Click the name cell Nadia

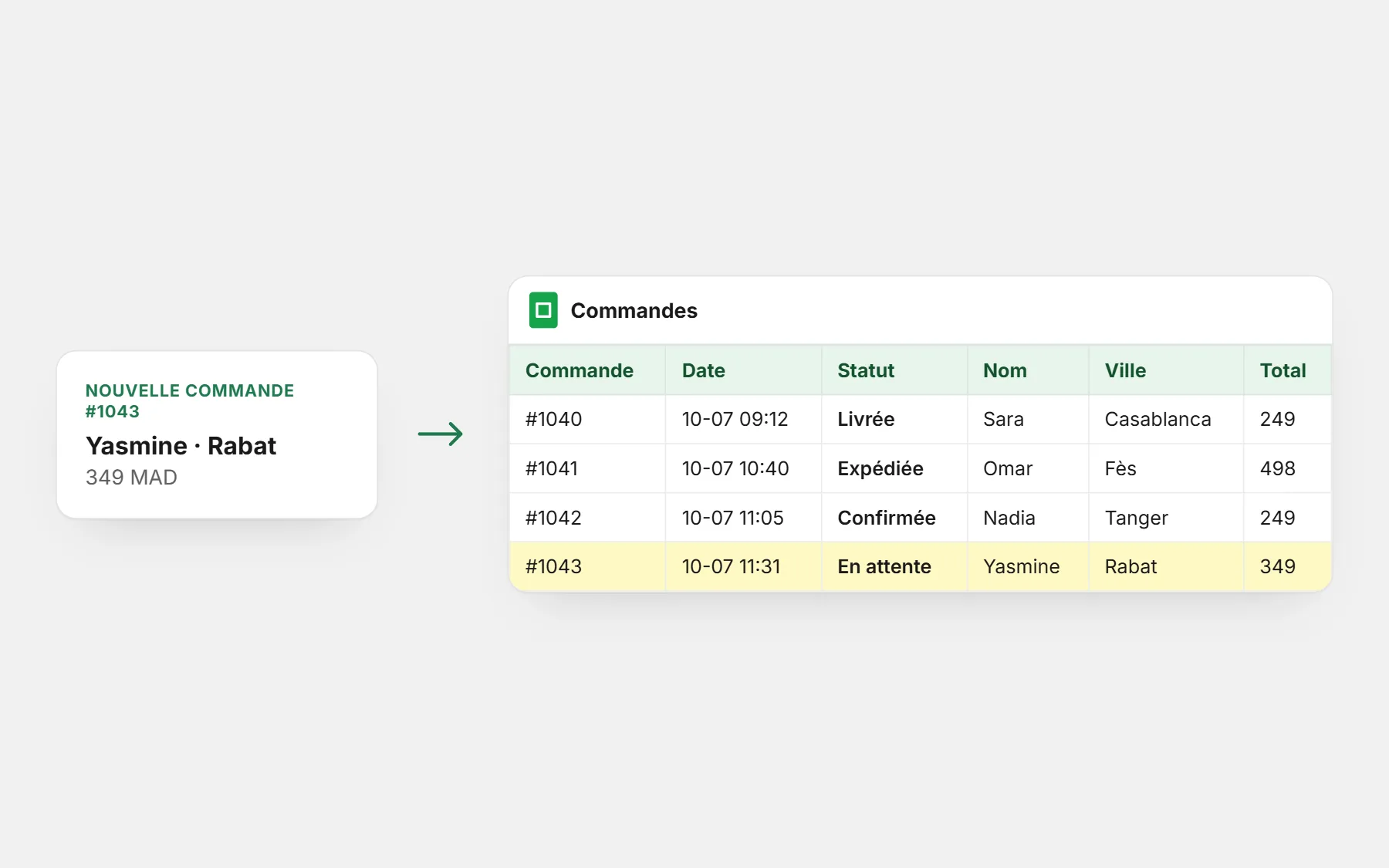click(x=1028, y=518)
